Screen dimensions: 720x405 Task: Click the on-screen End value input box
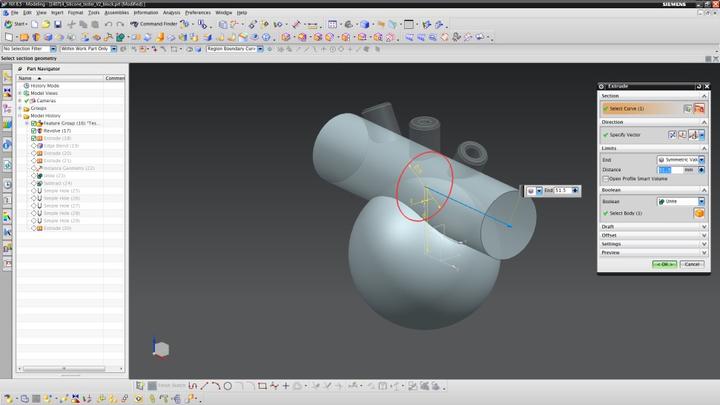(562, 191)
